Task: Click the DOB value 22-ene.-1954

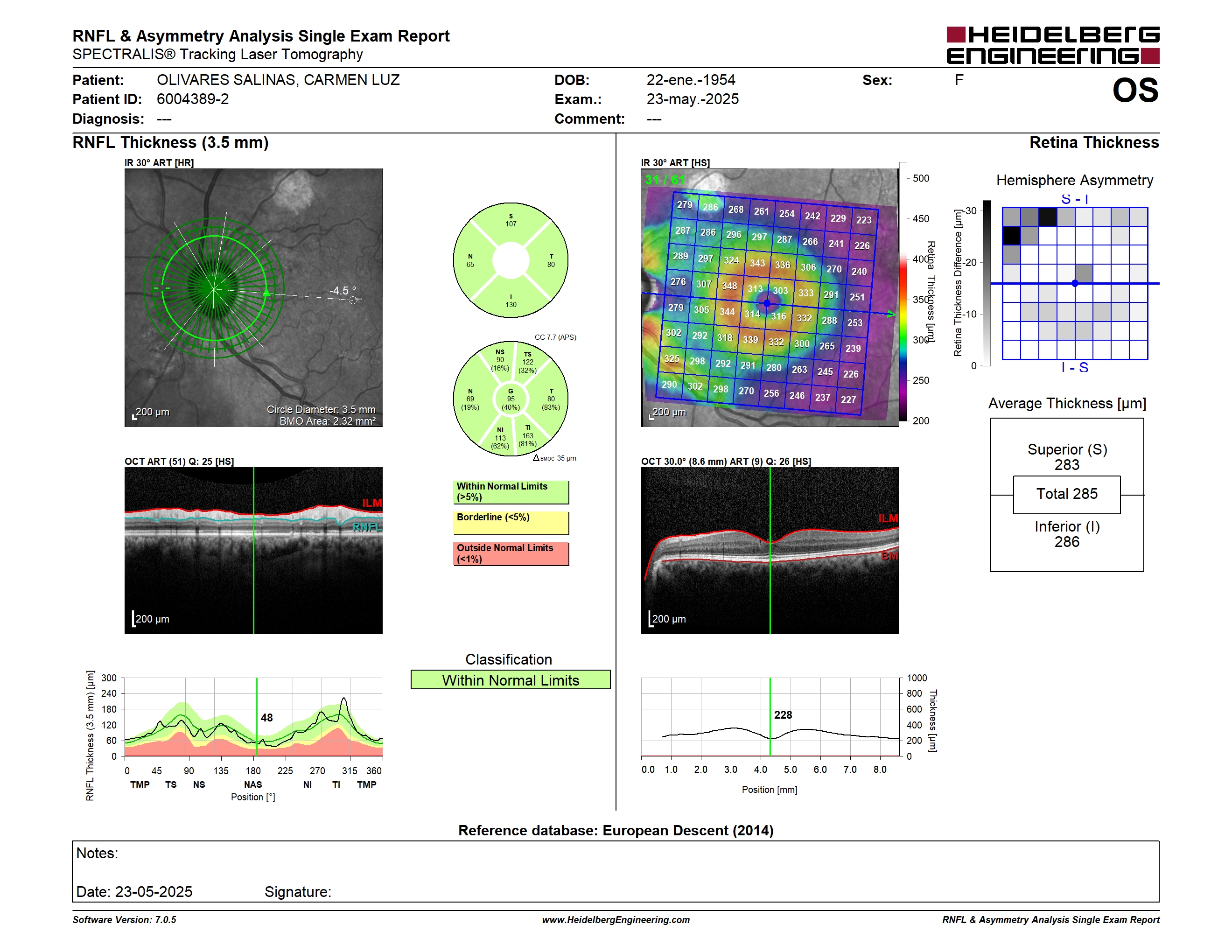Action: (691, 80)
